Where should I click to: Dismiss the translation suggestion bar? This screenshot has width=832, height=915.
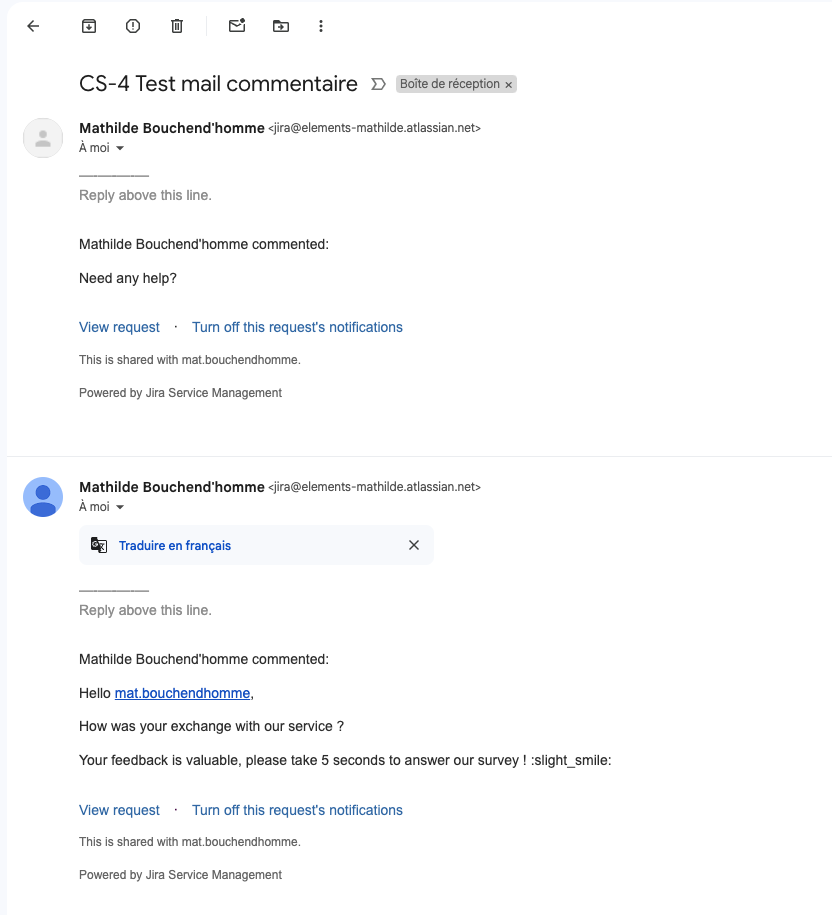point(414,545)
